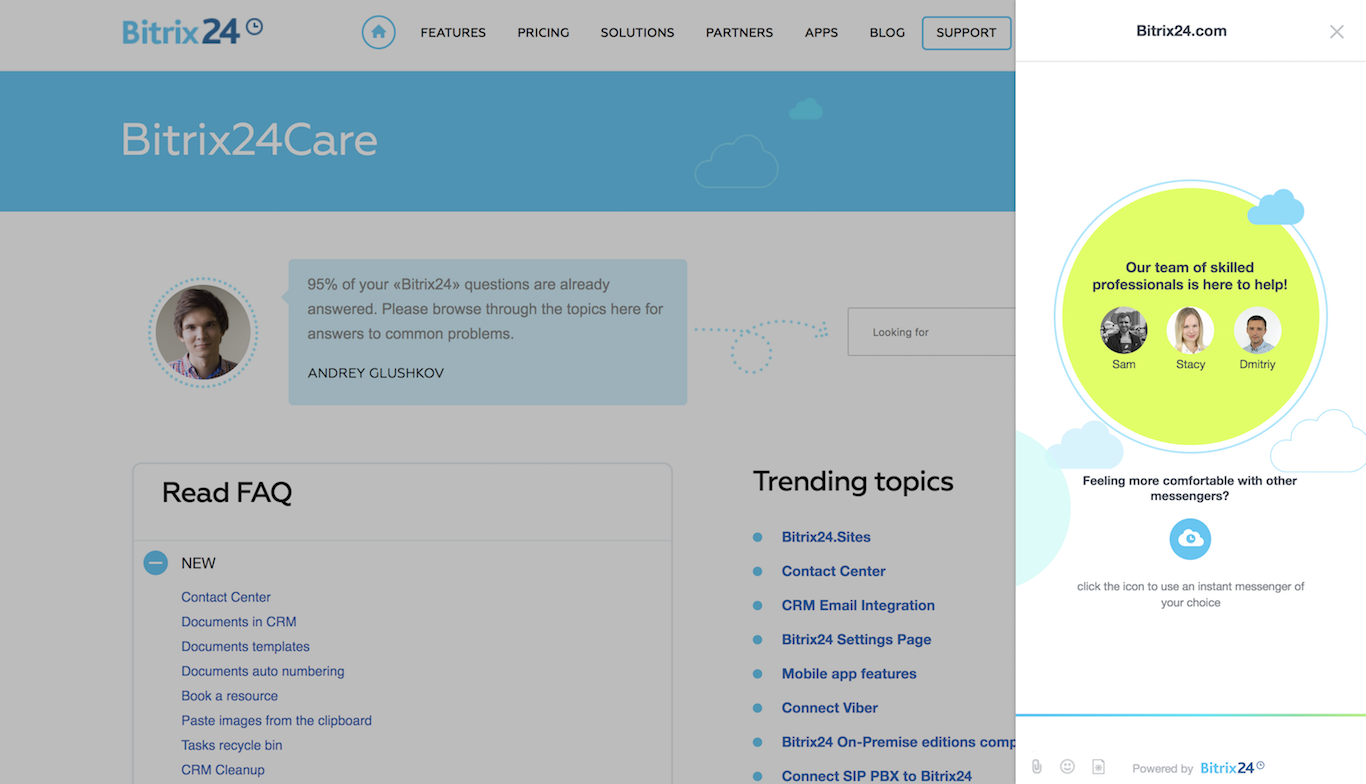The width and height of the screenshot is (1366, 784).
Task: Open the Solutions menu
Action: pyautogui.click(x=637, y=33)
